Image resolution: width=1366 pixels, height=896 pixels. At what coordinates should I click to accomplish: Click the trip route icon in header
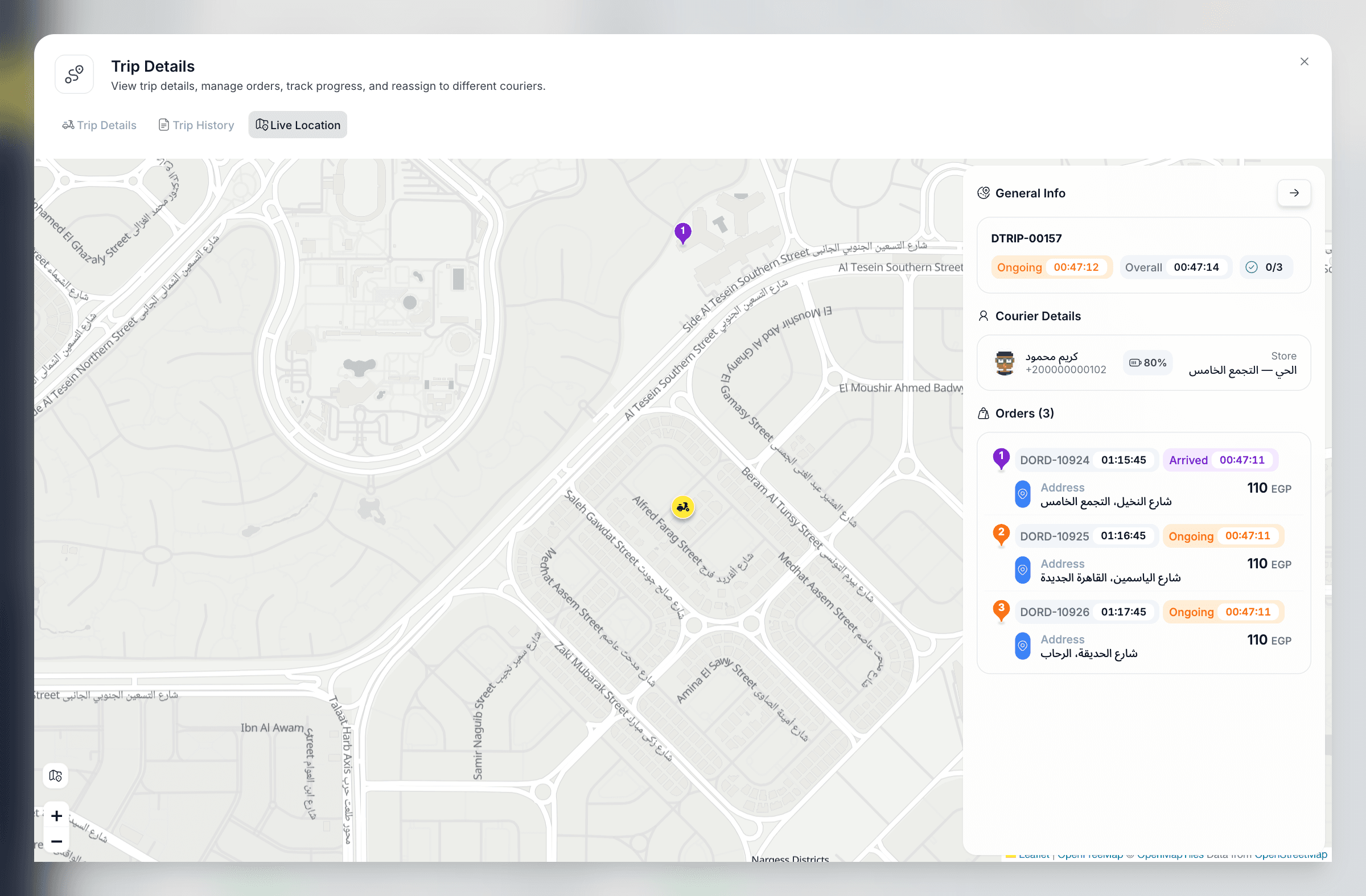(74, 75)
